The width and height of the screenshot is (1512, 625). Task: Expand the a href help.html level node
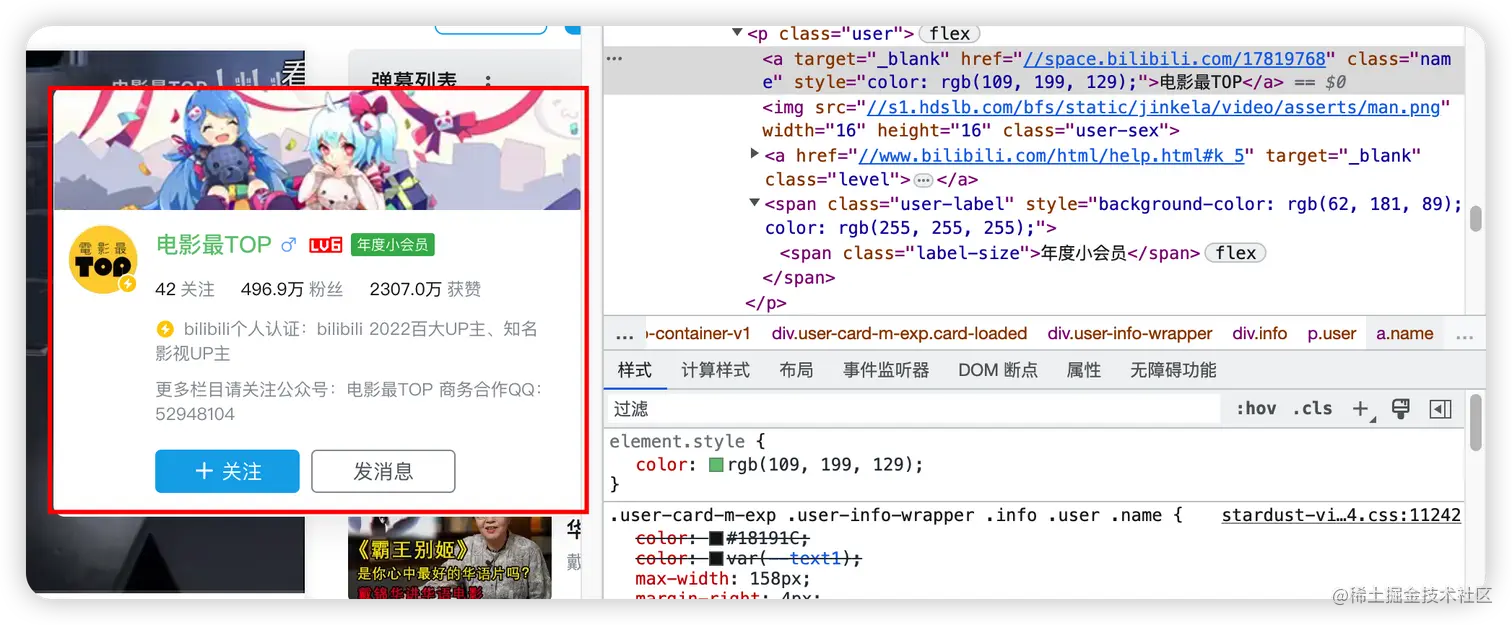[x=755, y=155]
